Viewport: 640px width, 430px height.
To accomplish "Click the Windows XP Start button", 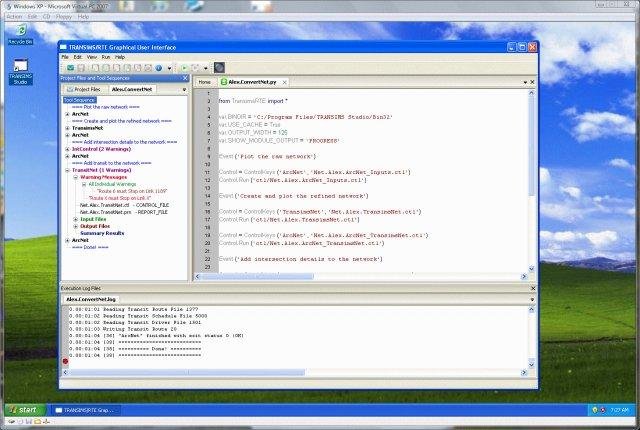I will pos(24,410).
